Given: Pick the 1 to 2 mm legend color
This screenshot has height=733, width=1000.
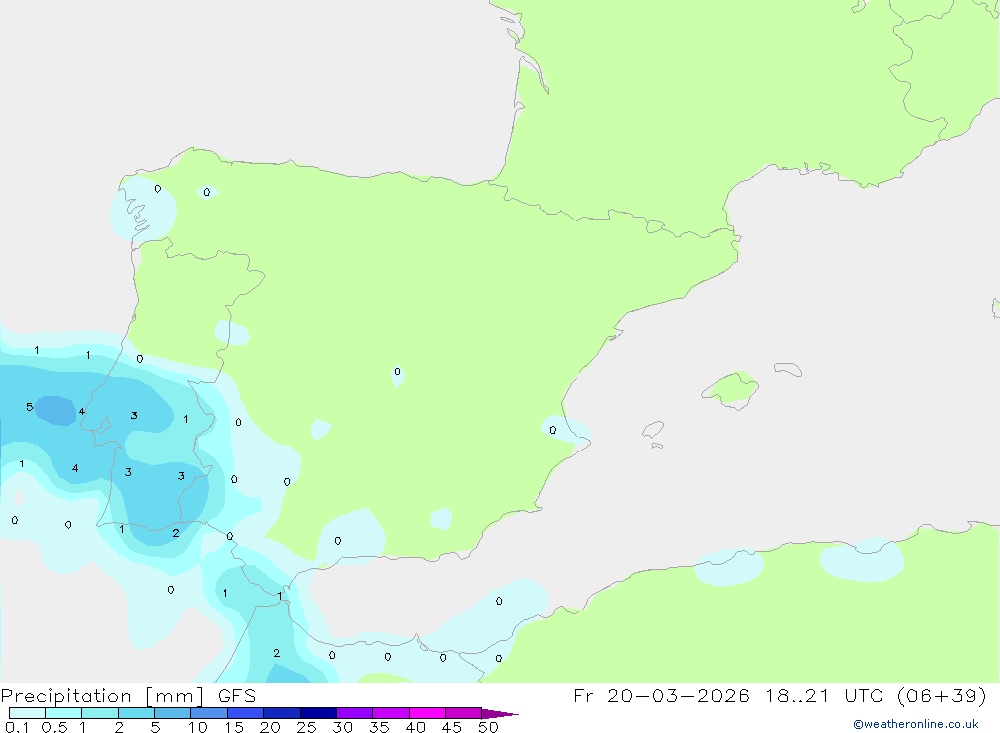Looking at the screenshot, I should click(x=100, y=713).
